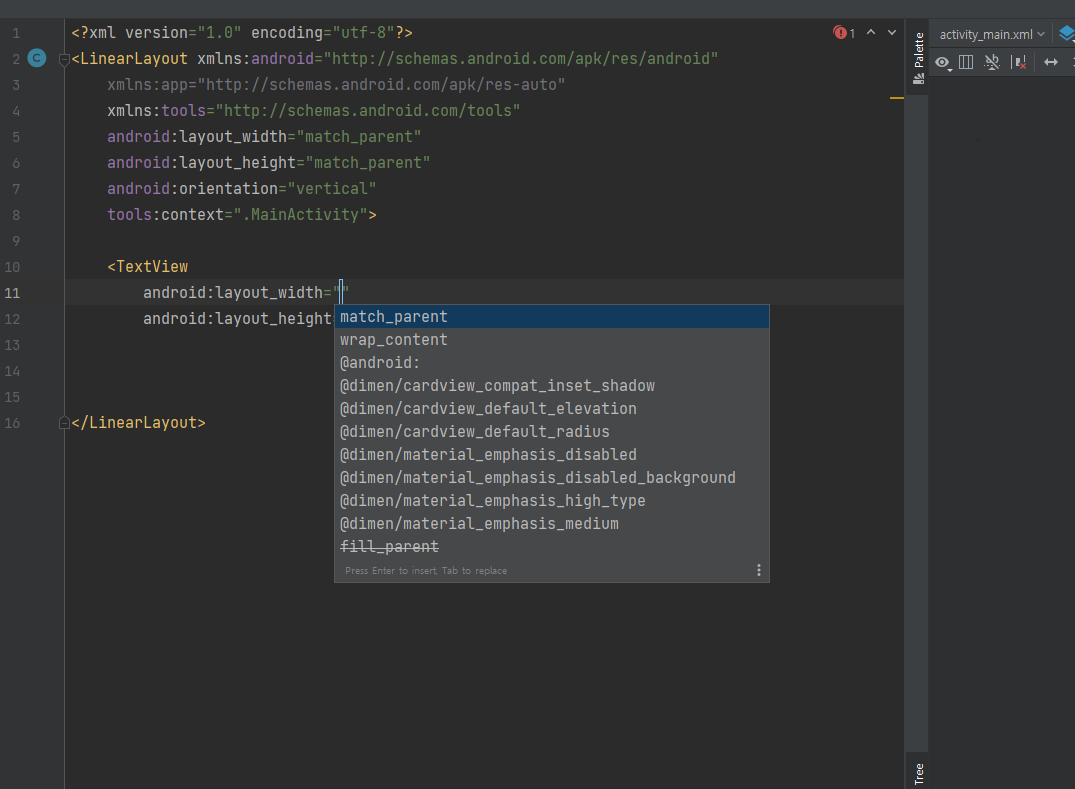Open the design surface layers icon
Viewport: 1075px width, 789px height.
[x=1067, y=34]
